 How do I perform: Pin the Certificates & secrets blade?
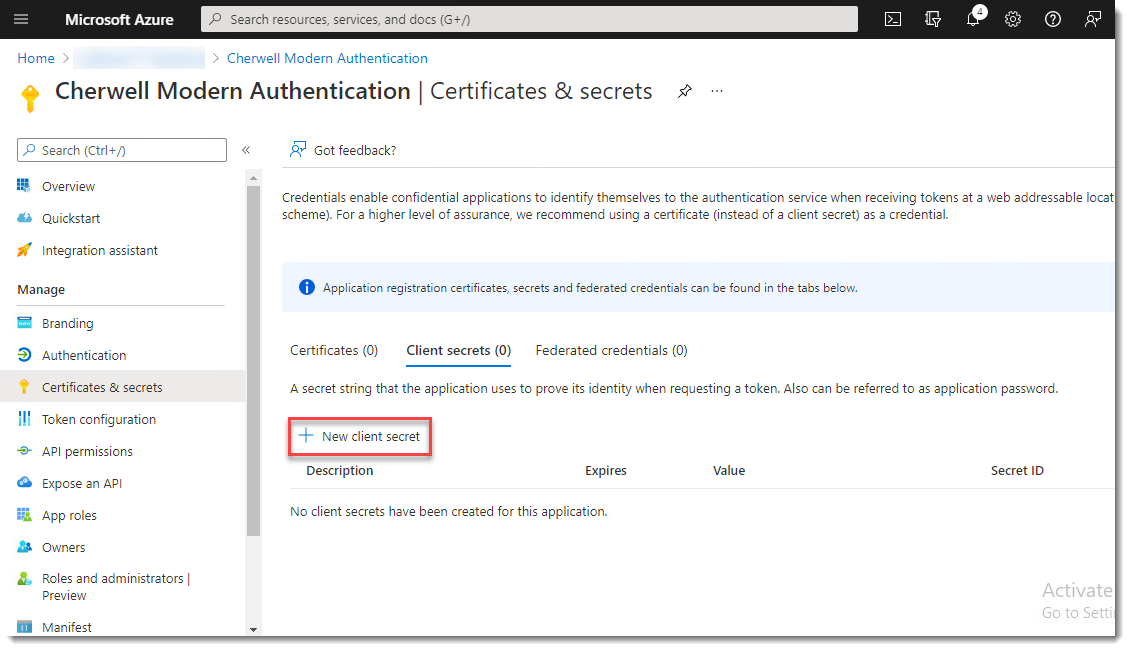[x=684, y=91]
